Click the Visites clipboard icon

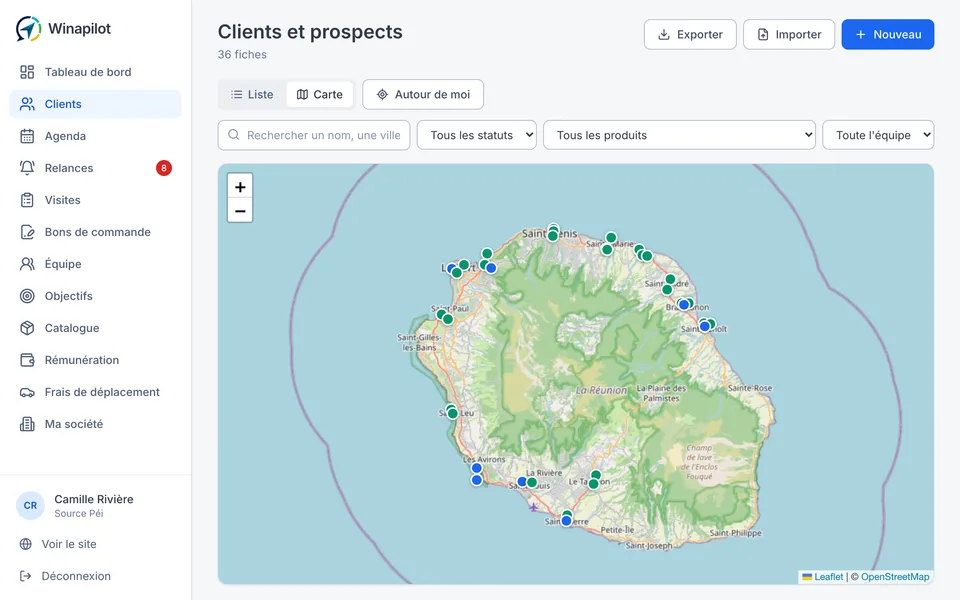[27, 200]
